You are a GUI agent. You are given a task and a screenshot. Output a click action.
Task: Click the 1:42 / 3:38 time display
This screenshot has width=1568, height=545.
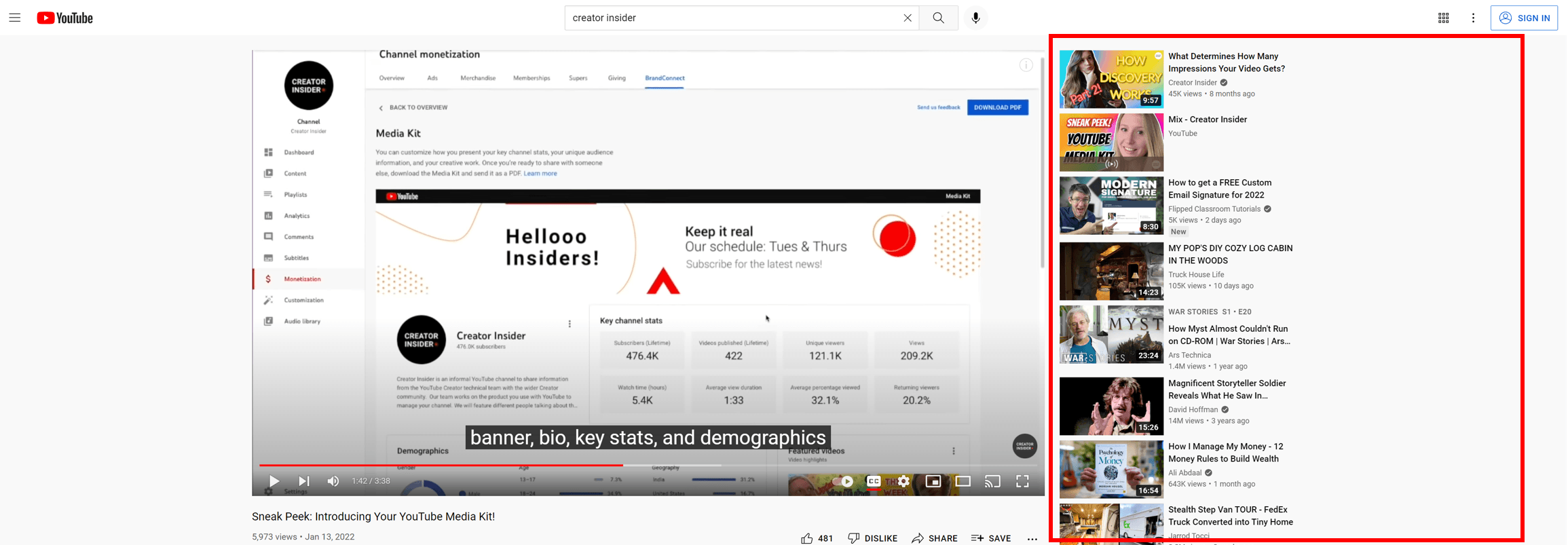(x=371, y=481)
